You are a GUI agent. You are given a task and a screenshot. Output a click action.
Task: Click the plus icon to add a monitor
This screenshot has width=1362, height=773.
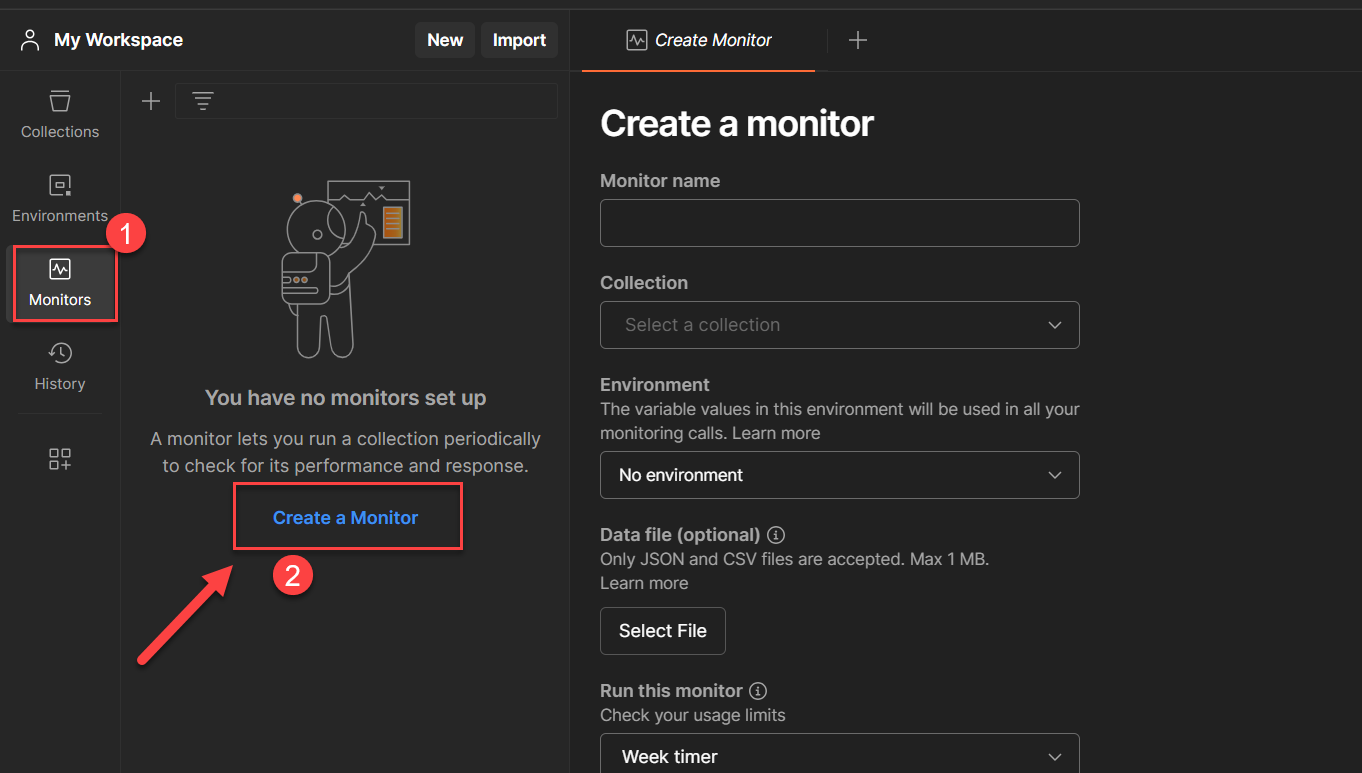150,100
